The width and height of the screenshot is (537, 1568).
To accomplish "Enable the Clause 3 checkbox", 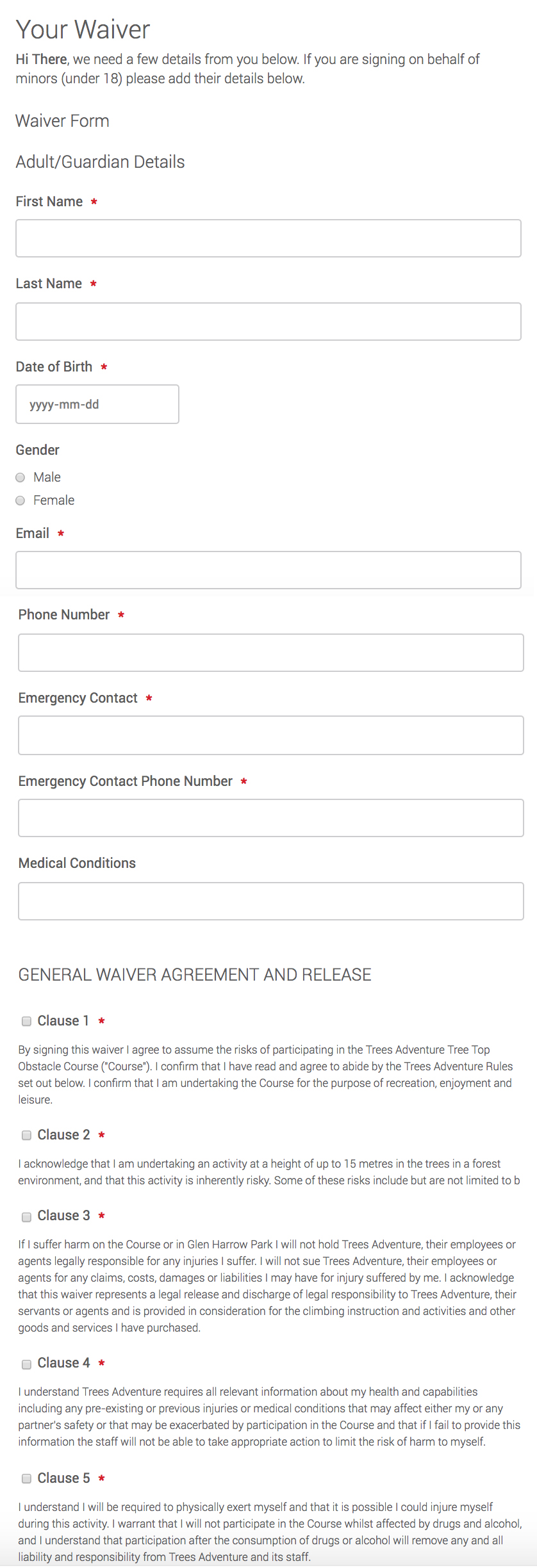I will (27, 1216).
